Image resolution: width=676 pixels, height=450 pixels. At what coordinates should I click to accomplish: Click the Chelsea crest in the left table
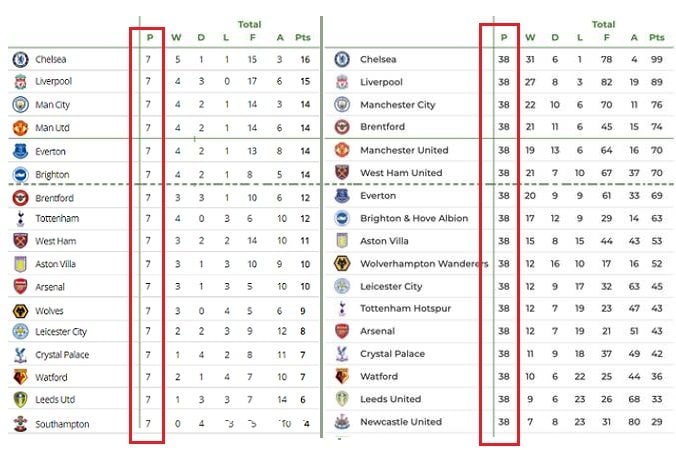pos(20,59)
